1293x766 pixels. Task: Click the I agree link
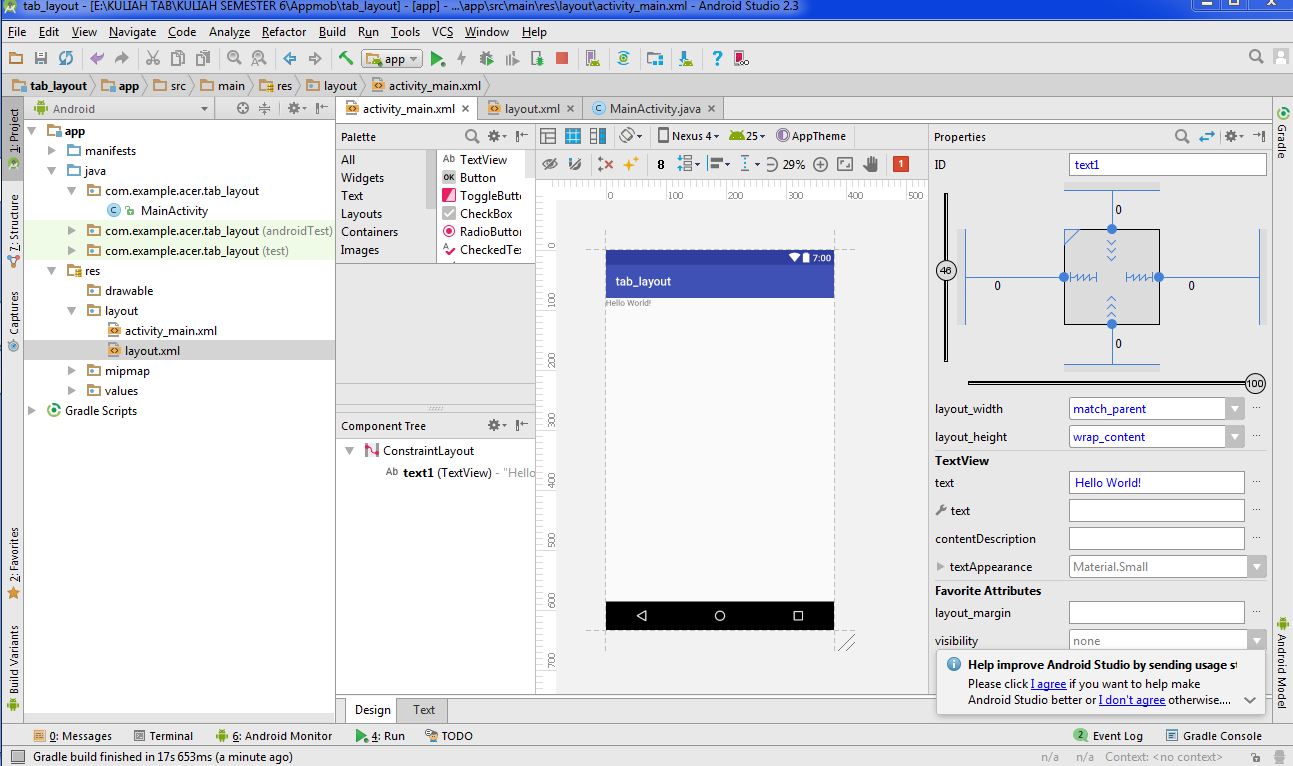tap(1048, 684)
